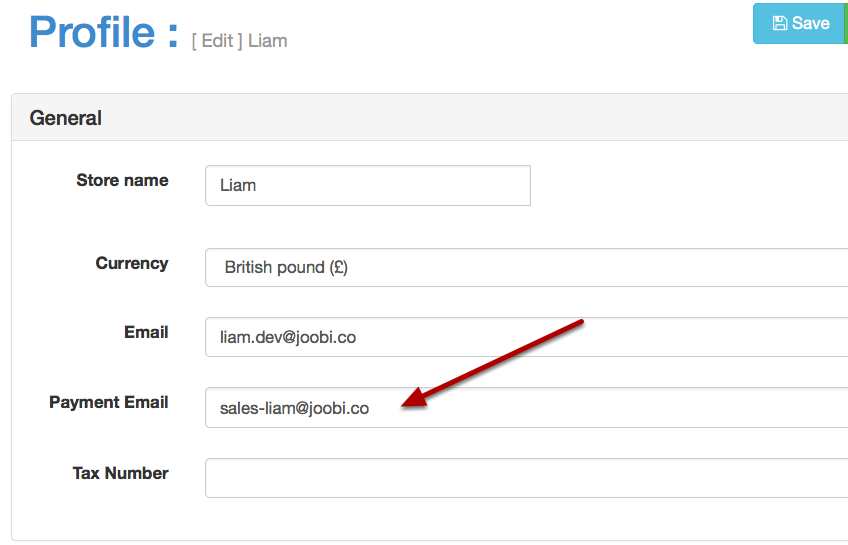This screenshot has height=545, width=848.
Task: Focus the empty Tax Number field
Action: pos(526,478)
